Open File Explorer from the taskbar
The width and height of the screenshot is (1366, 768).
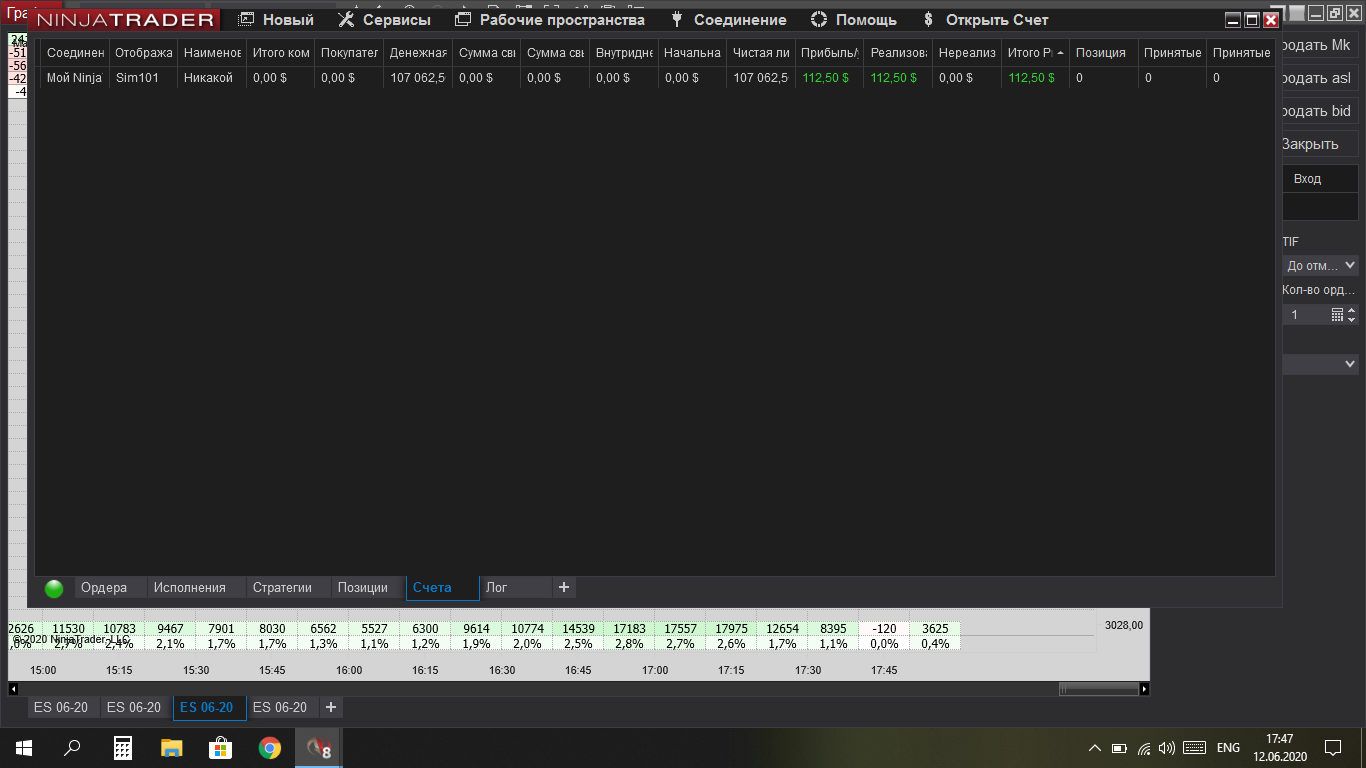(172, 747)
